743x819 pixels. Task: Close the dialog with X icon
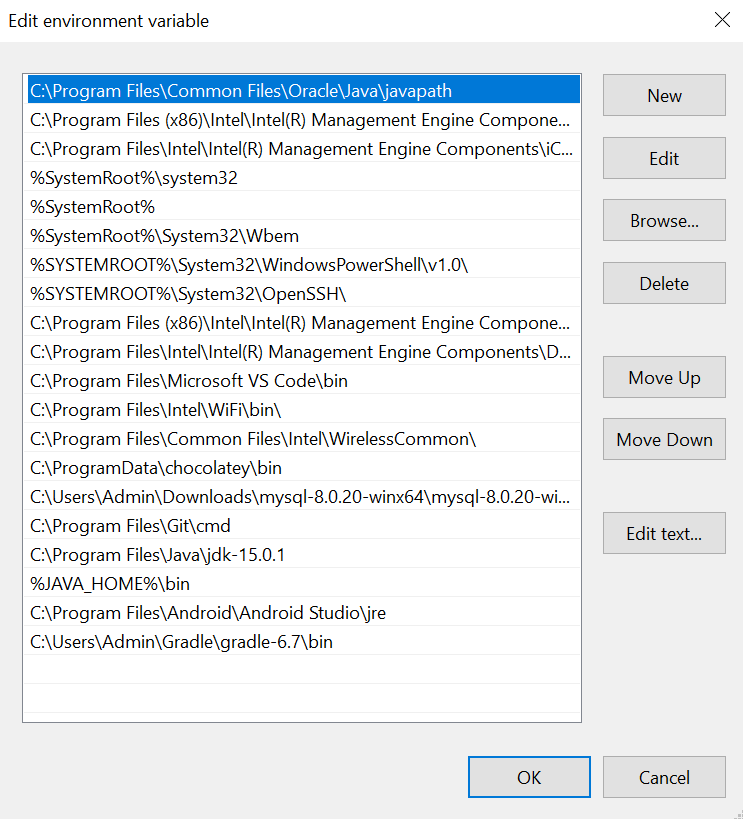[722, 20]
